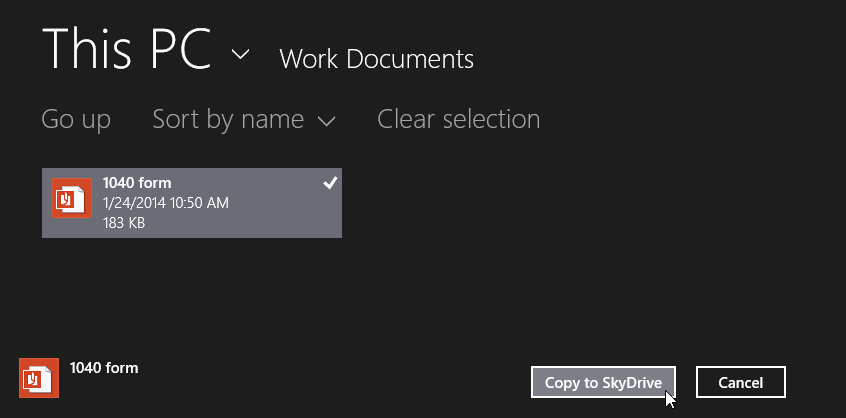Click the 1/24/2014 10:50 AM date text
The height and width of the screenshot is (418, 846).
click(166, 203)
